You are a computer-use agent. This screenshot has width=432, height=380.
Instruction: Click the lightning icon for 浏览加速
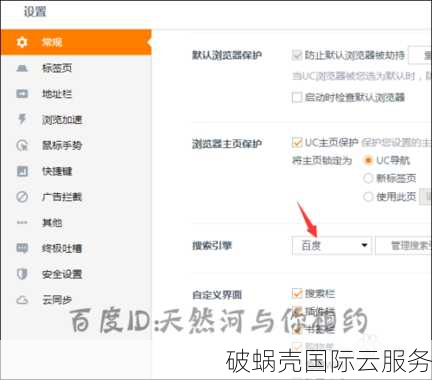pyautogui.click(x=22, y=119)
